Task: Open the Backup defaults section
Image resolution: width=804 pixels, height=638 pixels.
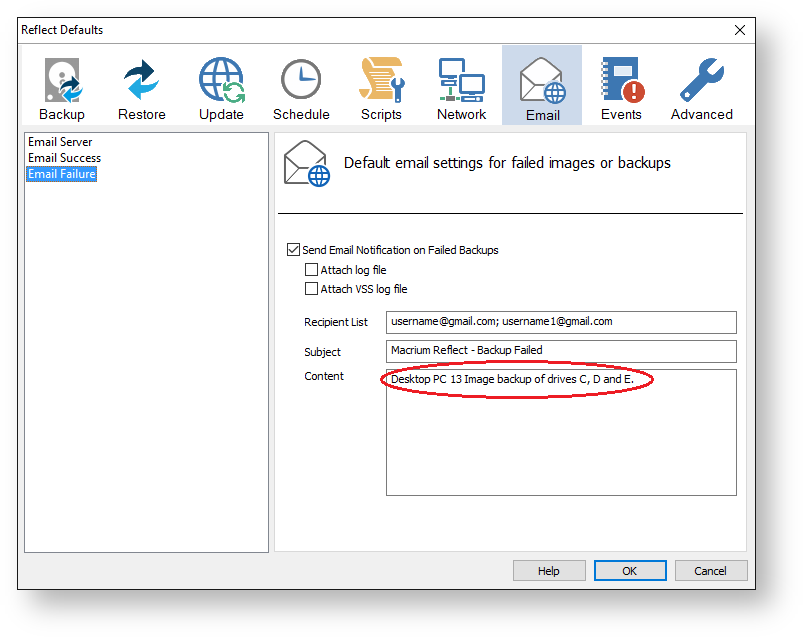Action: pyautogui.click(x=62, y=88)
